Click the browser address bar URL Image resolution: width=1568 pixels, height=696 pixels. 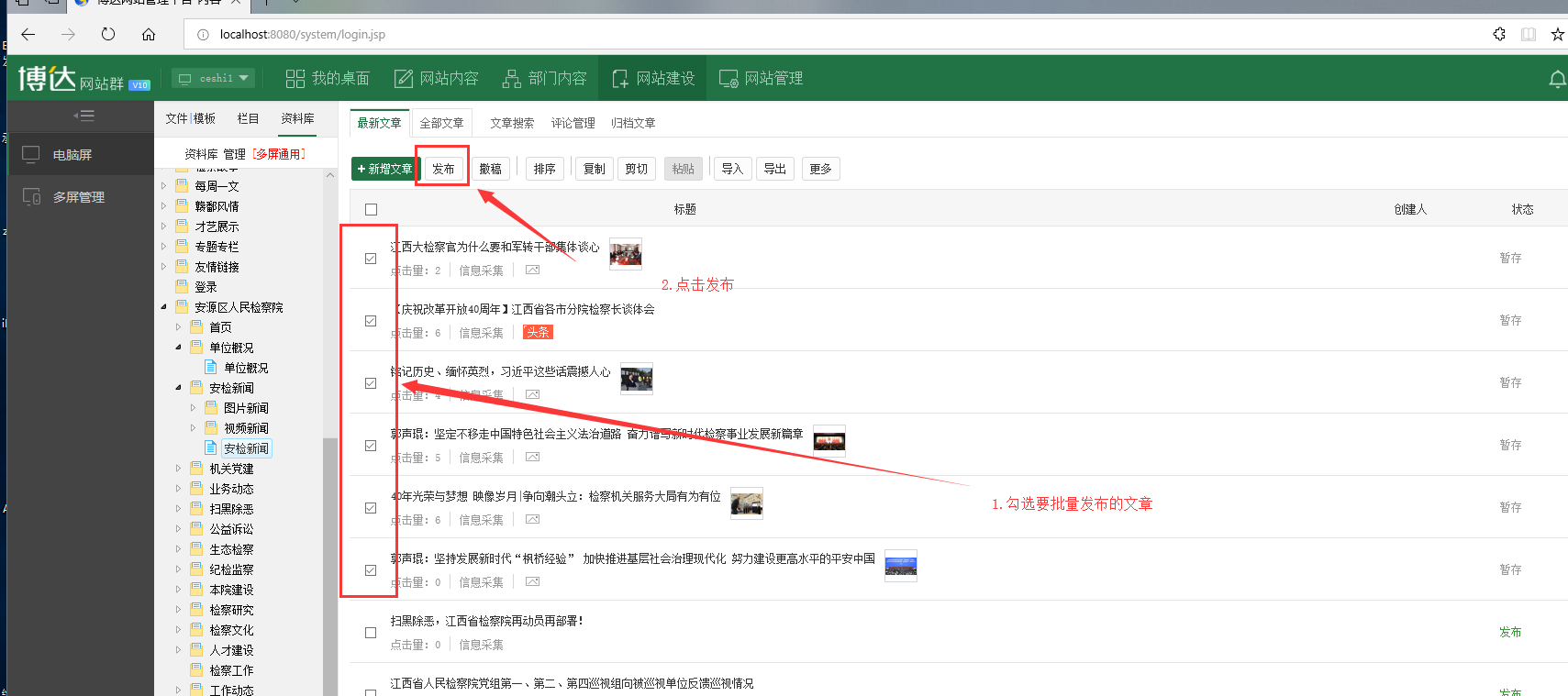click(x=302, y=34)
